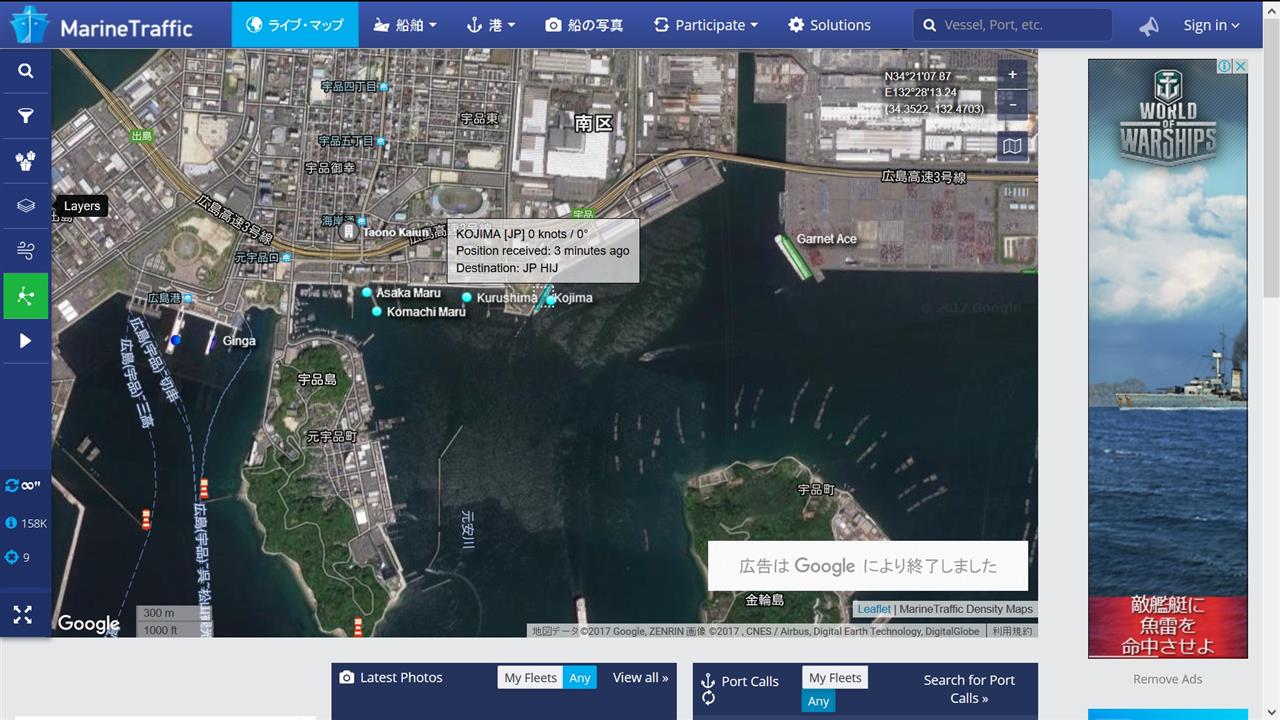Screen dimensions: 1280x720
Task: Click the megaphone announcements icon
Action: point(1149,26)
